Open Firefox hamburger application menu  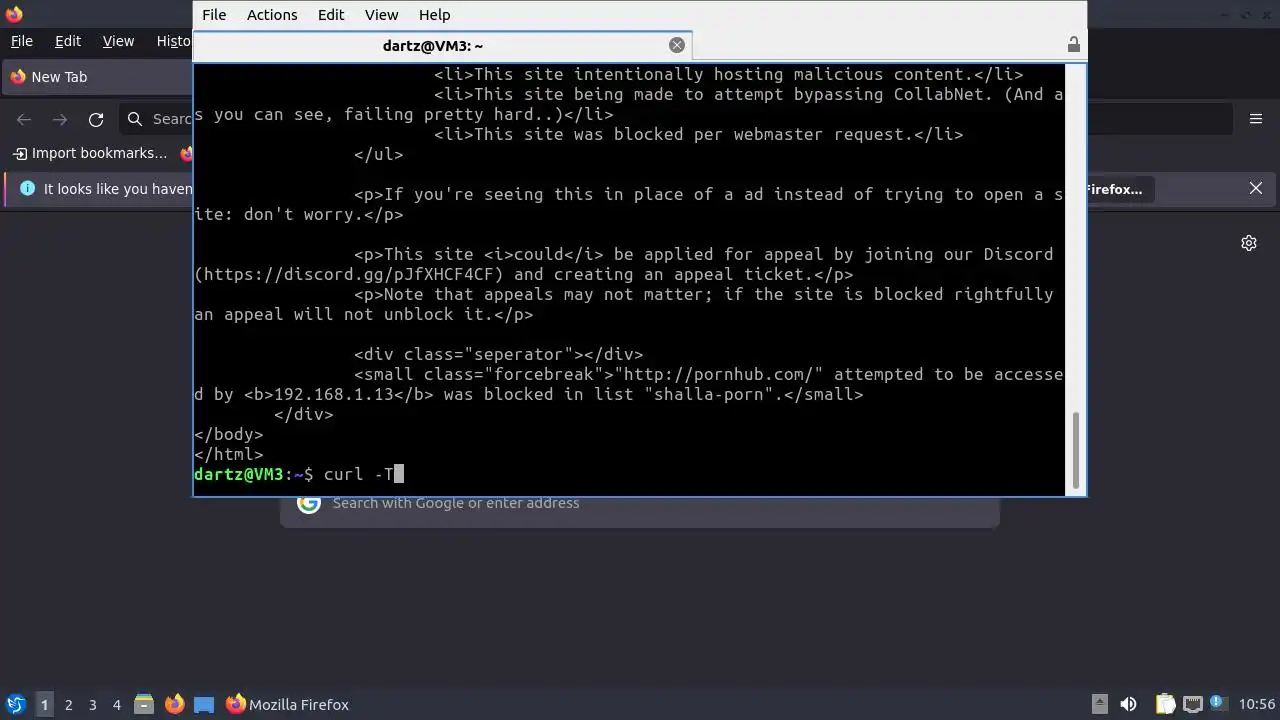point(1256,119)
